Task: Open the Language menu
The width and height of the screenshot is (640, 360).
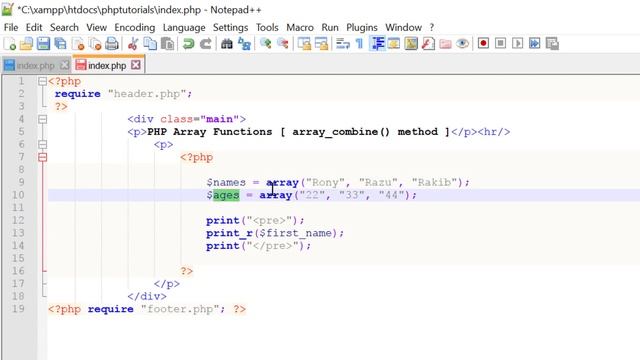Action: (x=184, y=27)
